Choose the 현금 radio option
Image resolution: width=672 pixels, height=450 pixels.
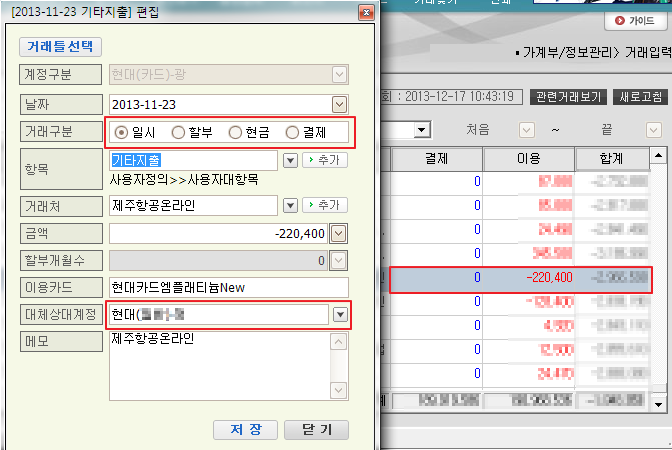(x=235, y=133)
